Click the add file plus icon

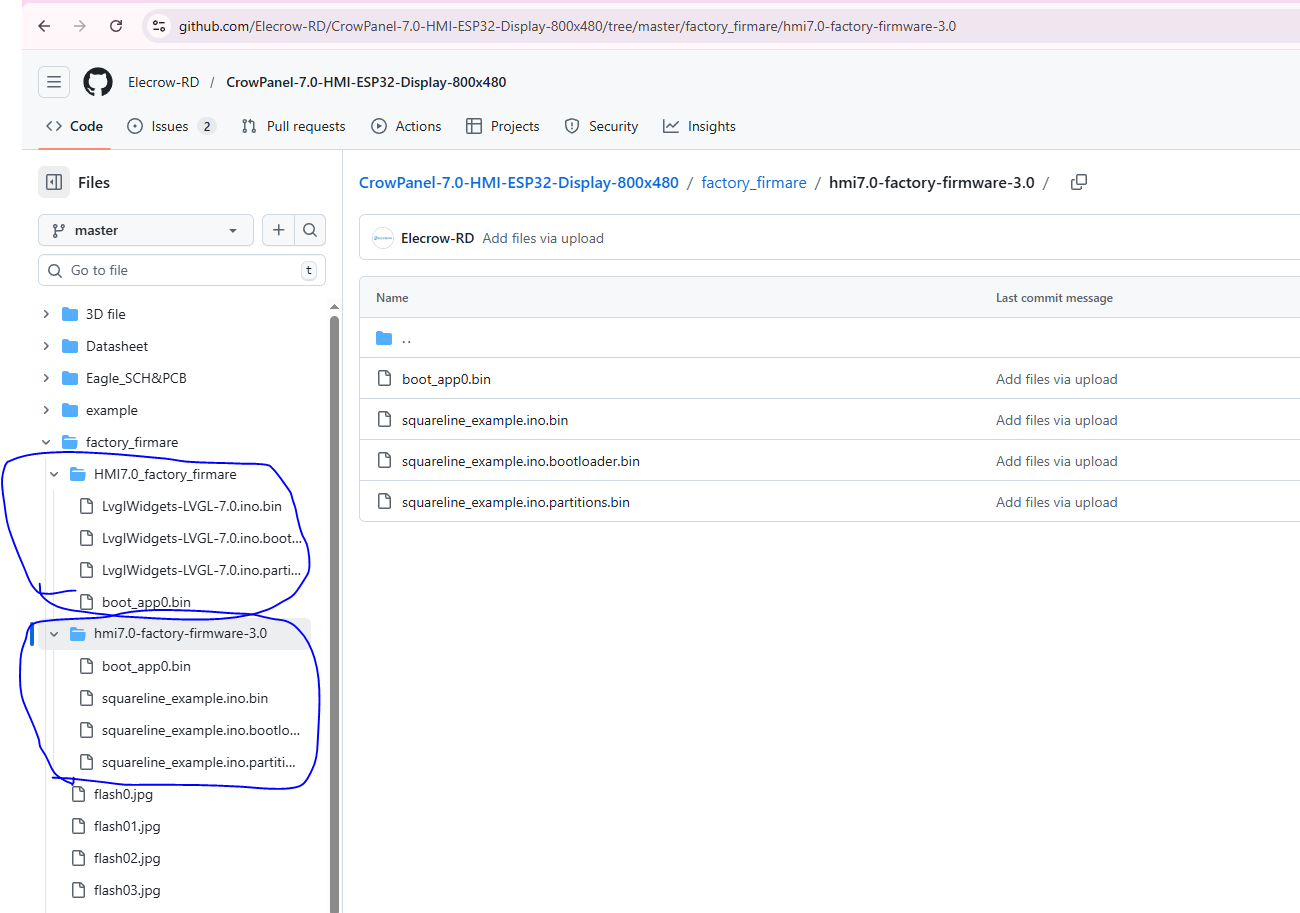point(278,230)
